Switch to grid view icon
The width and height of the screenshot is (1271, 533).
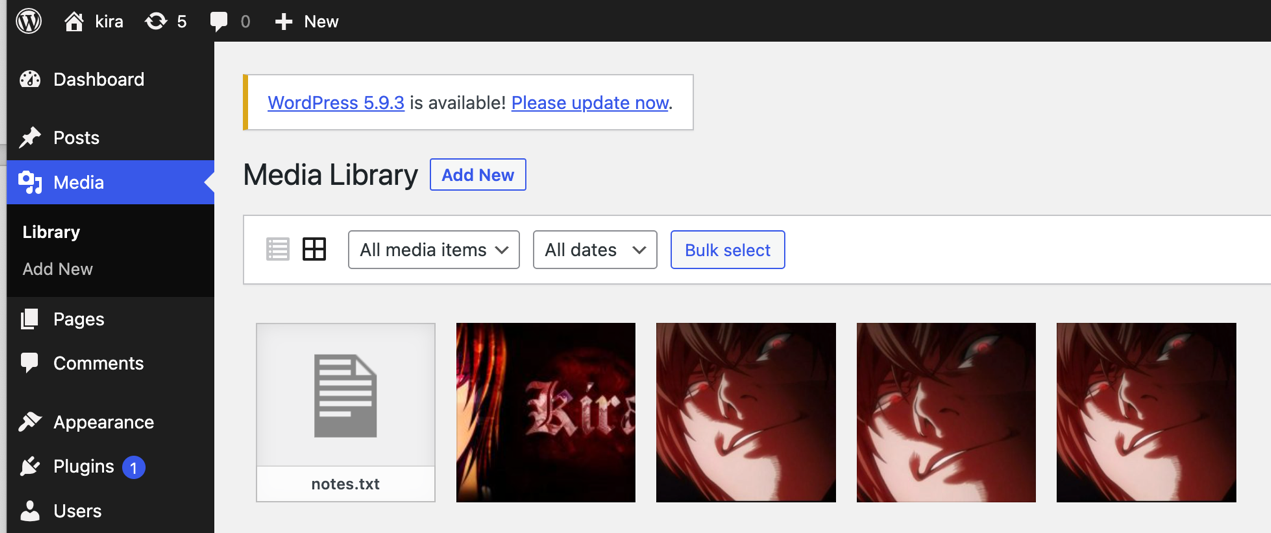314,249
